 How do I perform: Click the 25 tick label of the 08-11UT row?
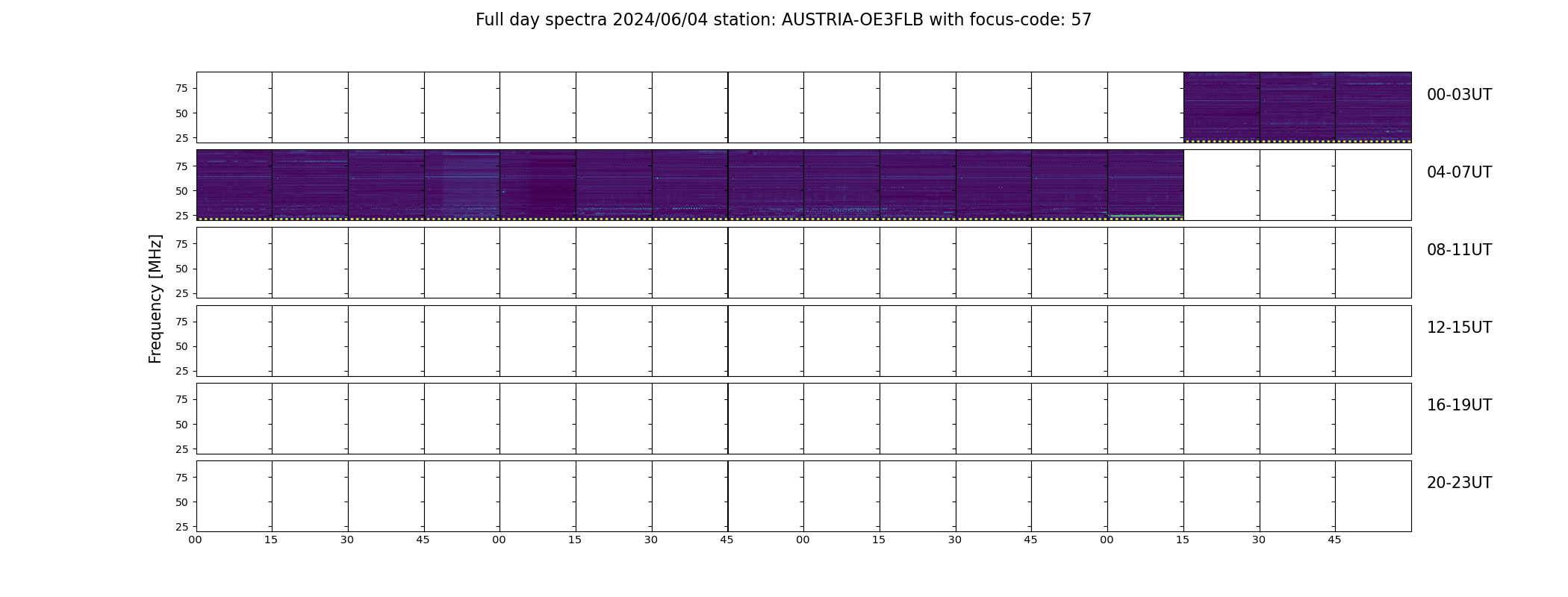coord(181,293)
